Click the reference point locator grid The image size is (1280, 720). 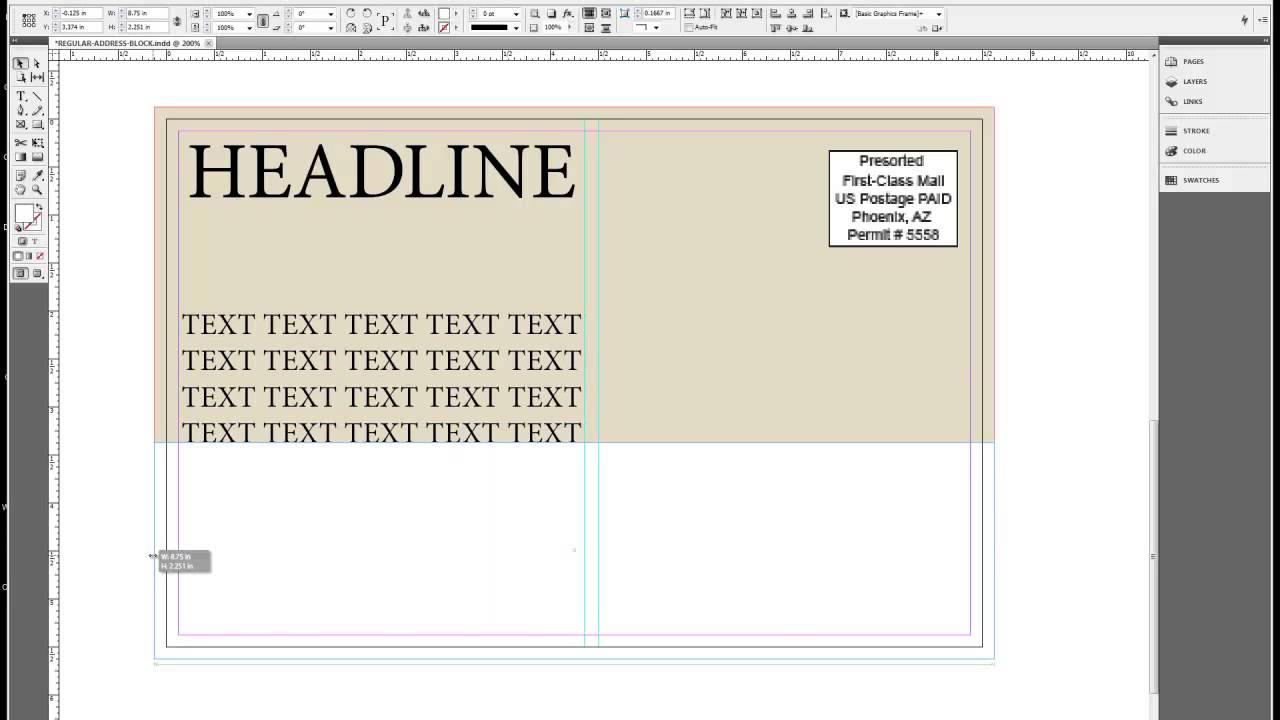(29, 20)
